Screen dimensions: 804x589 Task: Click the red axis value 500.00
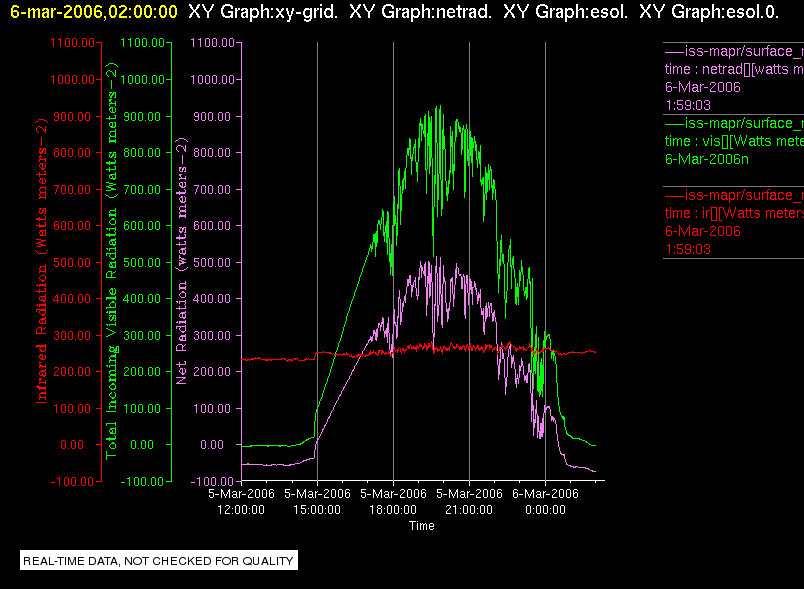point(72,262)
